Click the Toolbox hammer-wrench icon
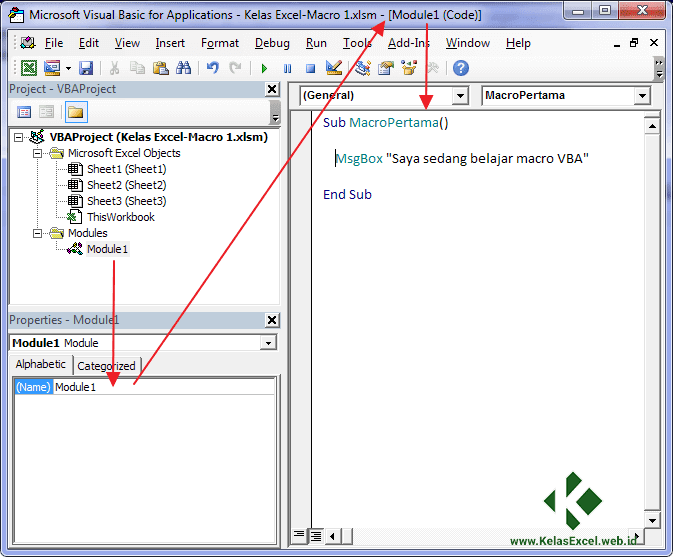Image resolution: width=673 pixels, height=557 pixels. click(432, 68)
